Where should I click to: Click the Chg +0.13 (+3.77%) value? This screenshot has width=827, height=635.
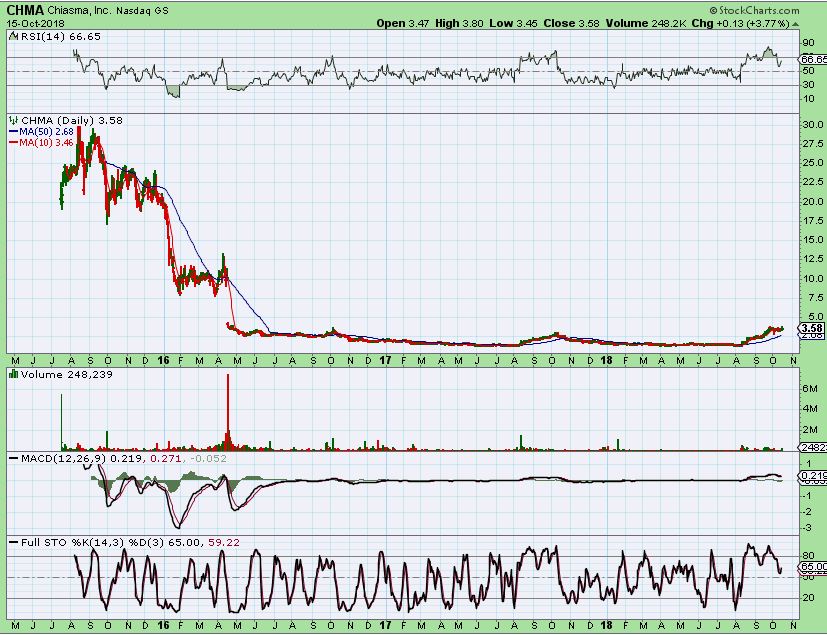point(741,24)
